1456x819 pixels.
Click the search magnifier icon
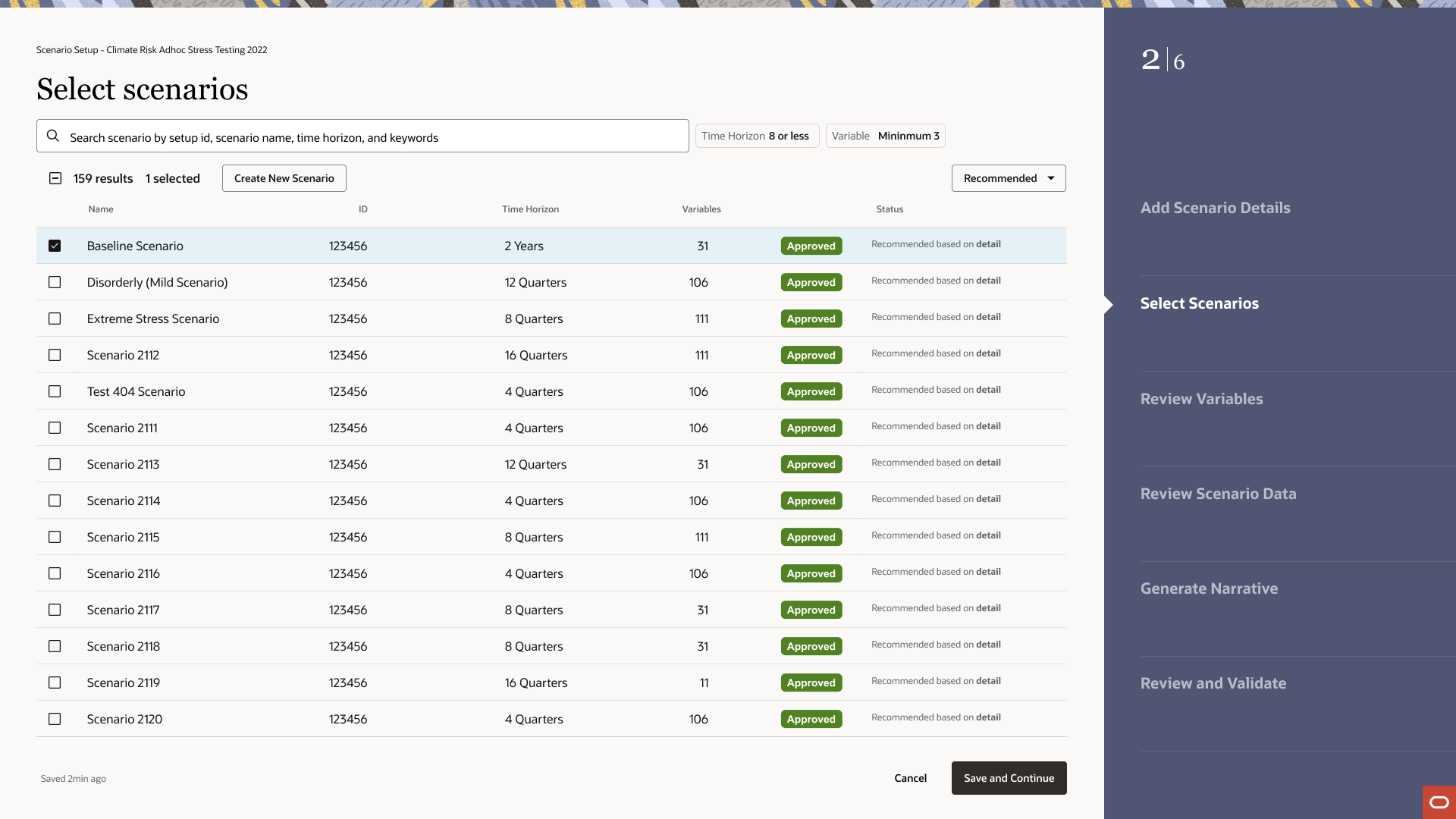coord(53,136)
